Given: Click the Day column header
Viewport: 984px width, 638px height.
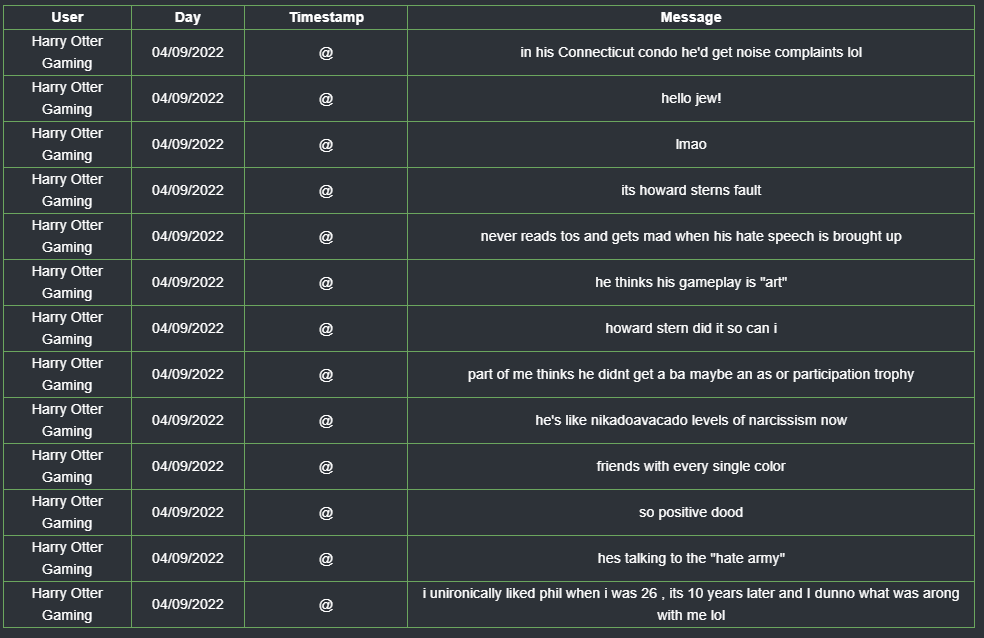Looking at the screenshot, I should 188,18.
